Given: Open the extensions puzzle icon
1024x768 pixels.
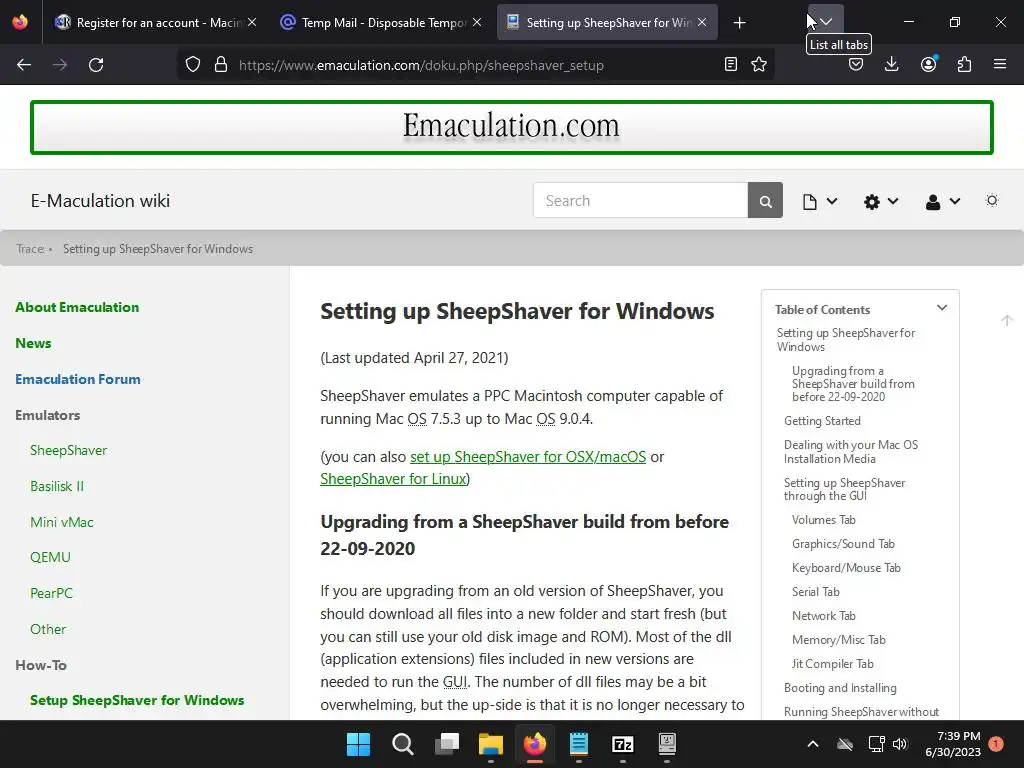Looking at the screenshot, I should tap(964, 64).
